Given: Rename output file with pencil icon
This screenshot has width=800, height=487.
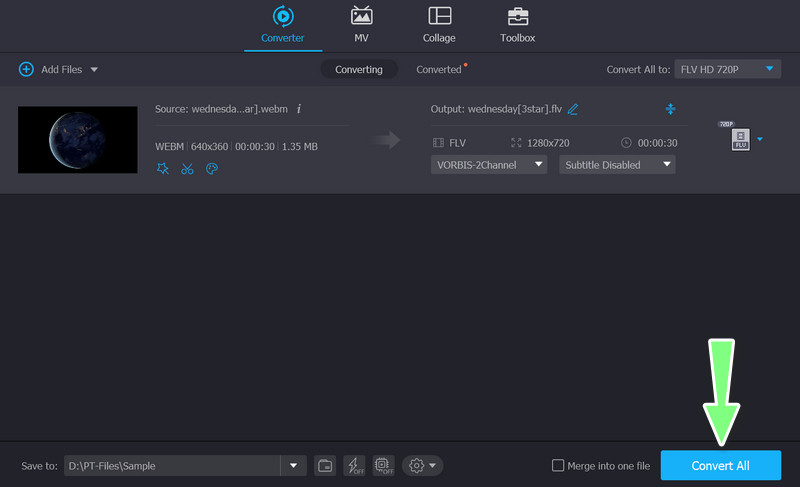Looking at the screenshot, I should pyautogui.click(x=573, y=109).
